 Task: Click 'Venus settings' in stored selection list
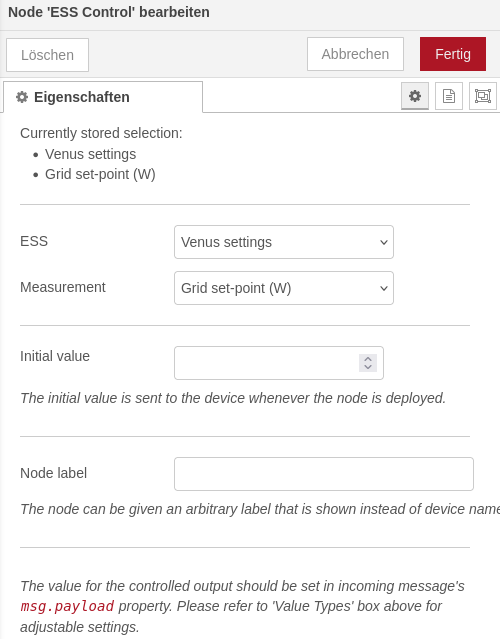(x=90, y=154)
